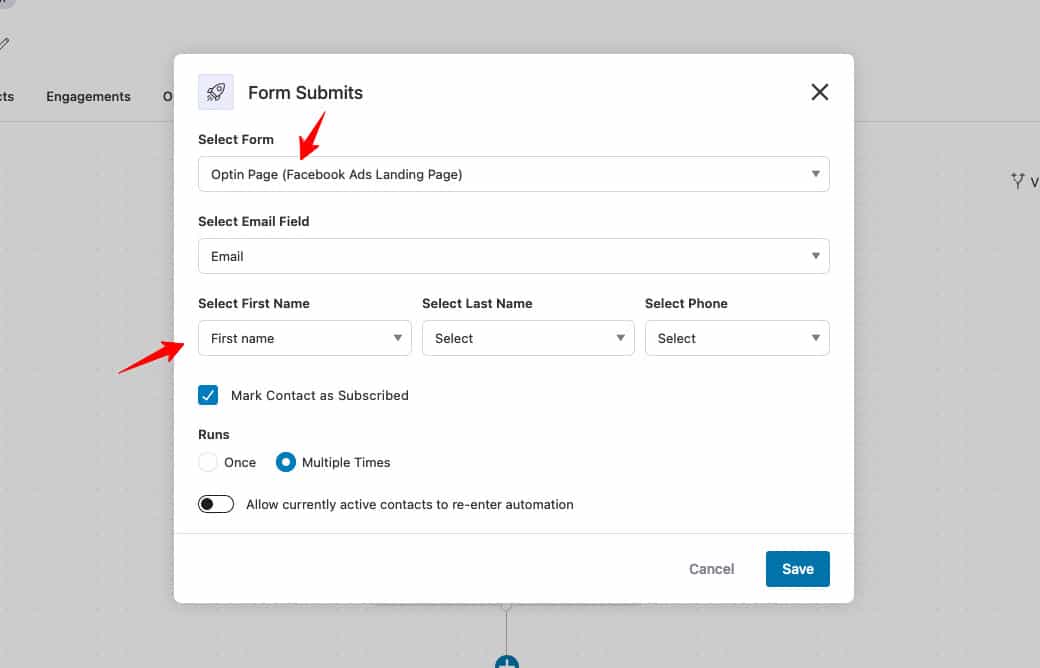Click the branching paths icon near top right
1040x668 pixels.
click(1017, 181)
